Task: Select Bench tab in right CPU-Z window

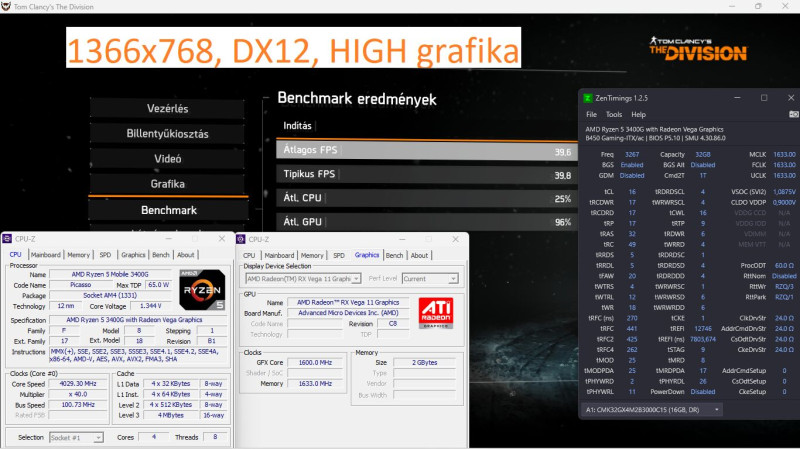Action: [x=394, y=255]
